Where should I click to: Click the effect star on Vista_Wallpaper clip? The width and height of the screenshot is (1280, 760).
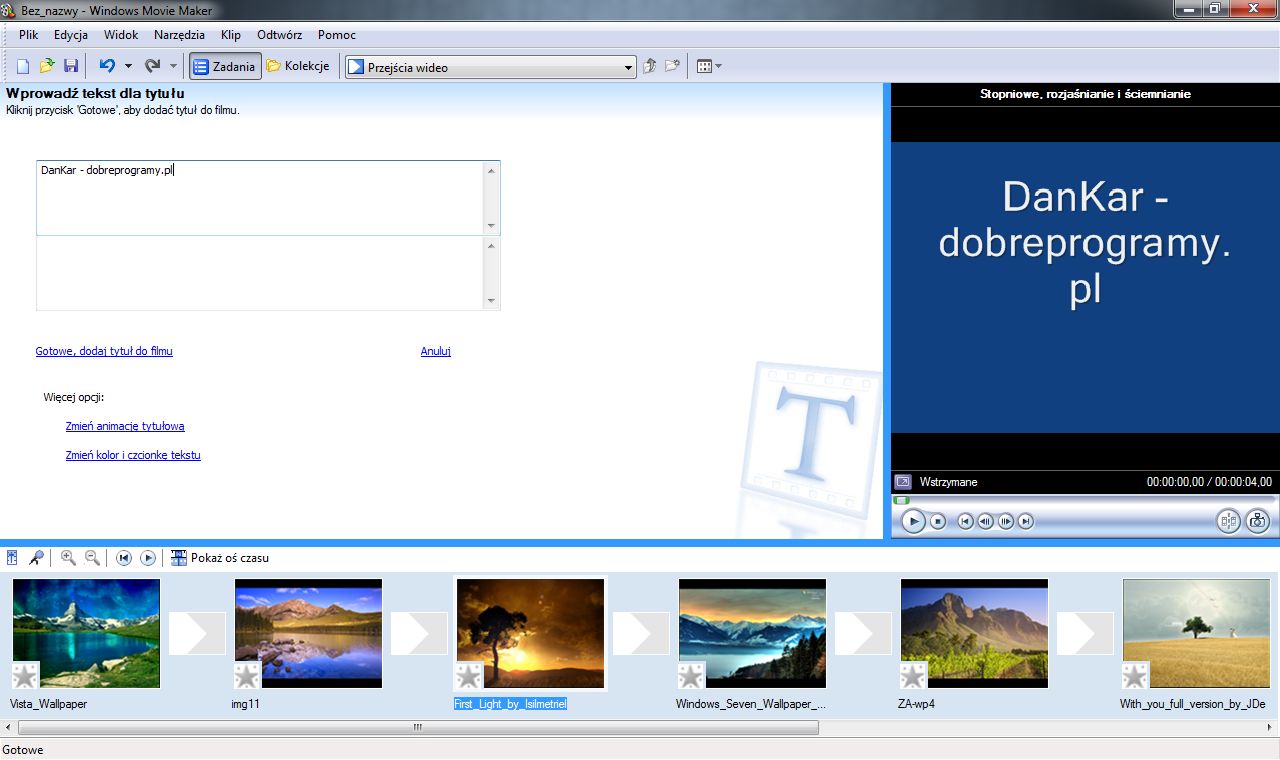(x=25, y=676)
